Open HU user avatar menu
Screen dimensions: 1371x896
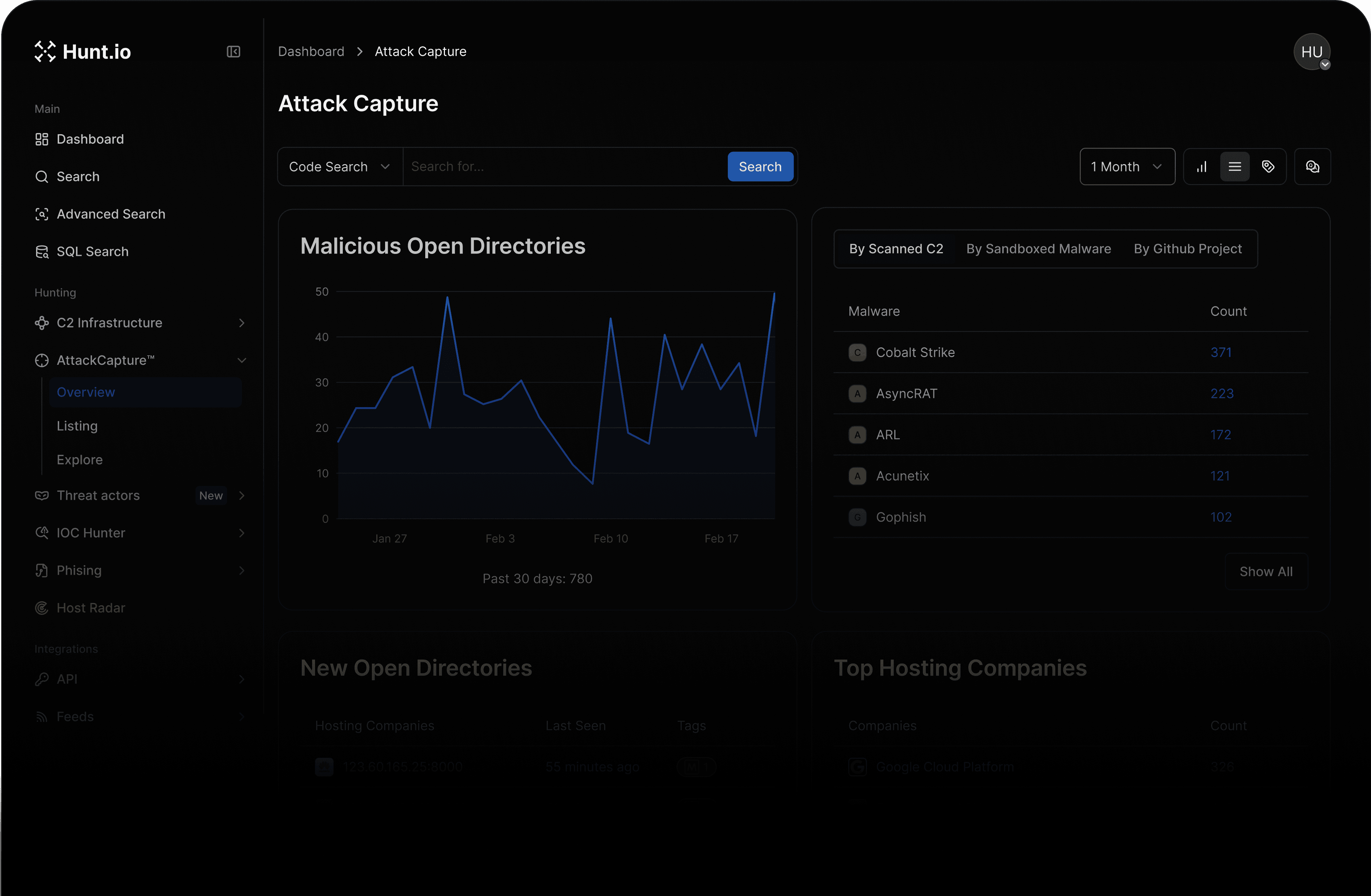1312,53
